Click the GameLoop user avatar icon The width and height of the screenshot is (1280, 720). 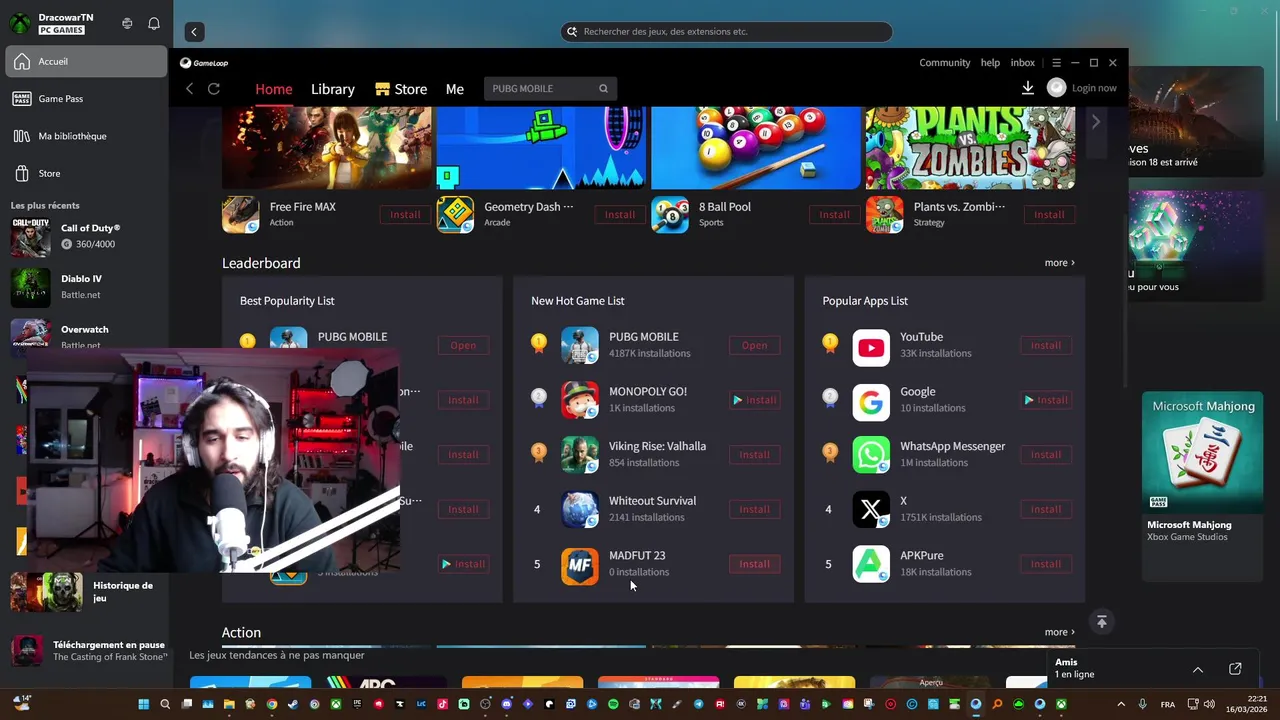[x=1056, y=88]
